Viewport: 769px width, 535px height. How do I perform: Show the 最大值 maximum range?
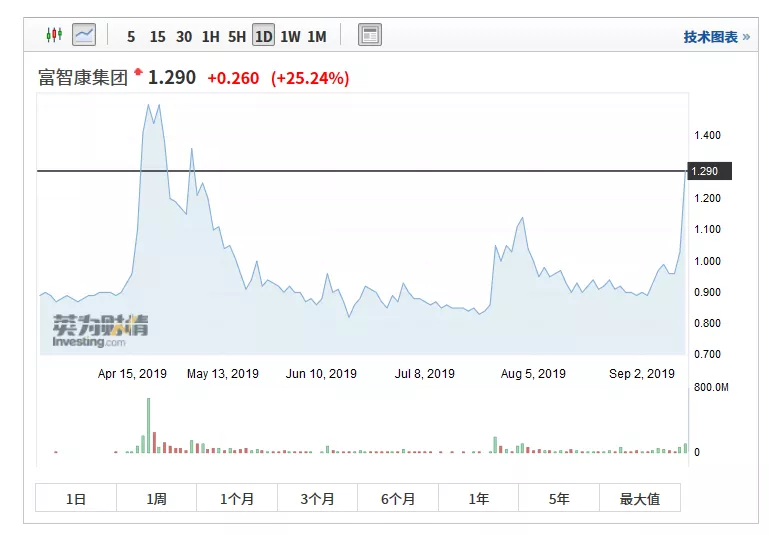[640, 498]
